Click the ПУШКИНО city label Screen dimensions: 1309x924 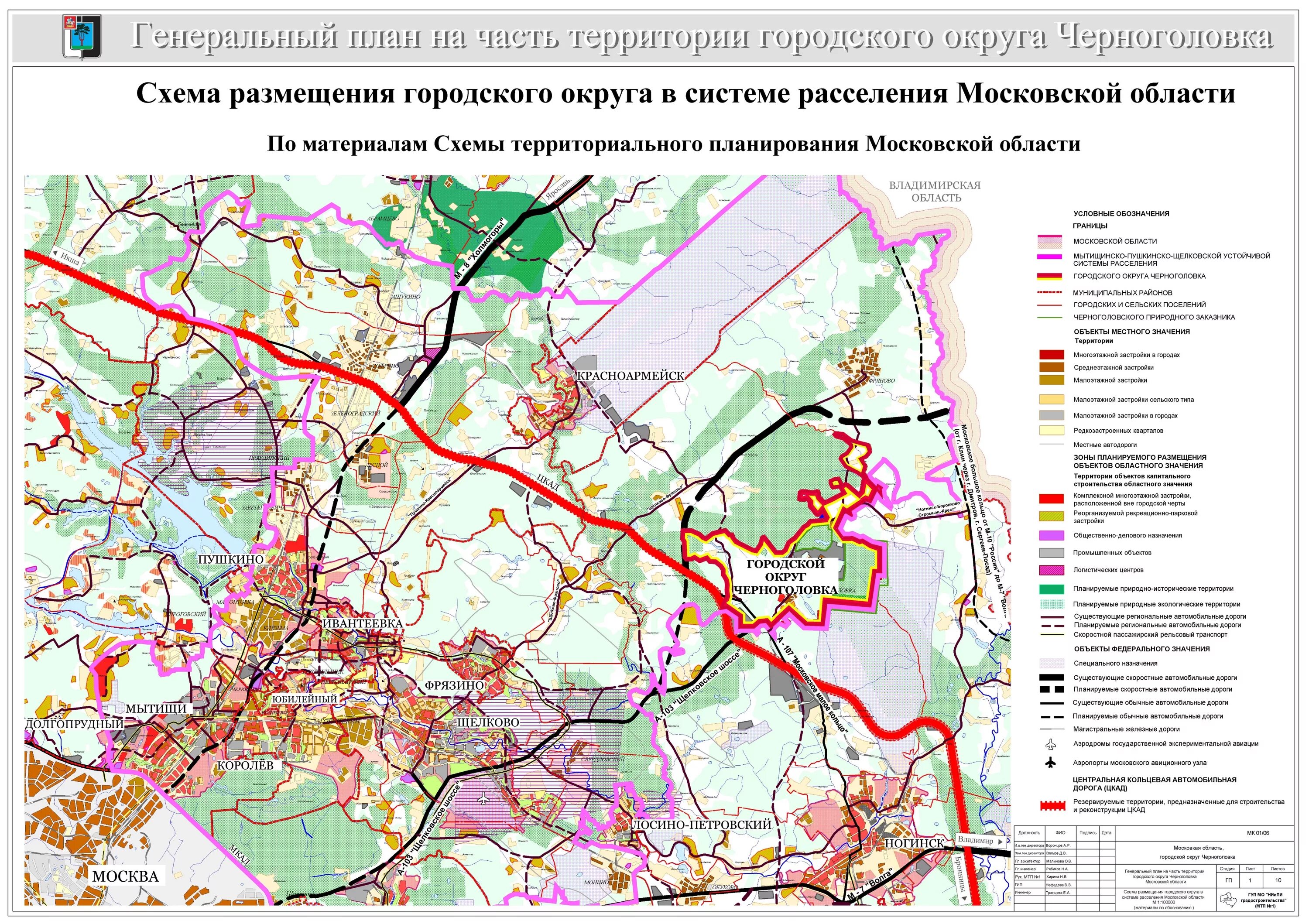[230, 559]
